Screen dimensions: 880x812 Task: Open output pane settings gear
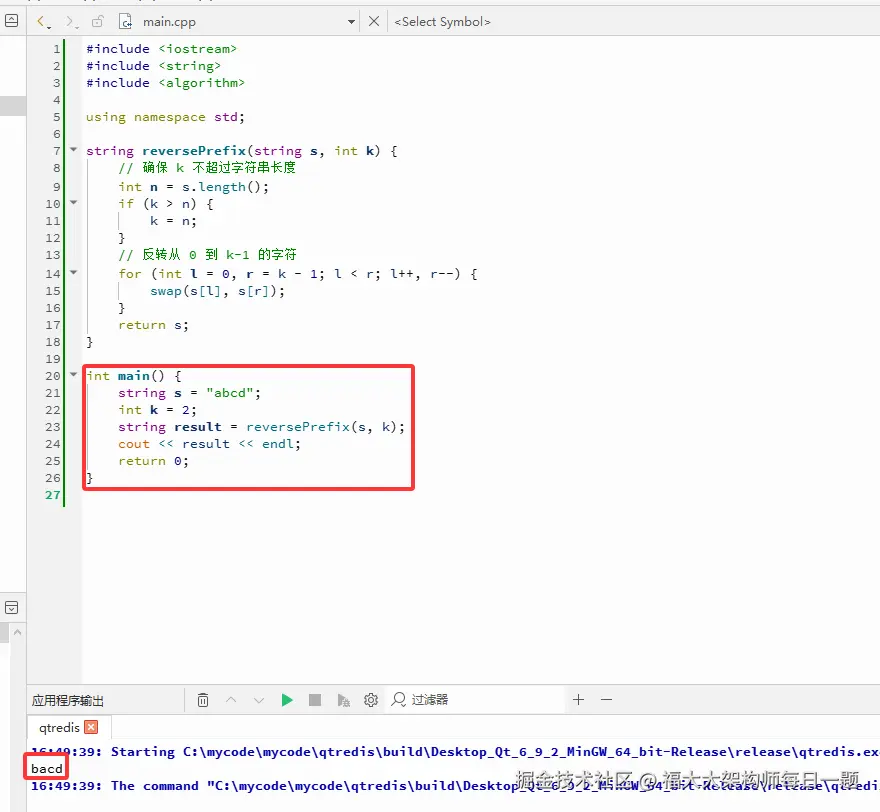click(371, 700)
